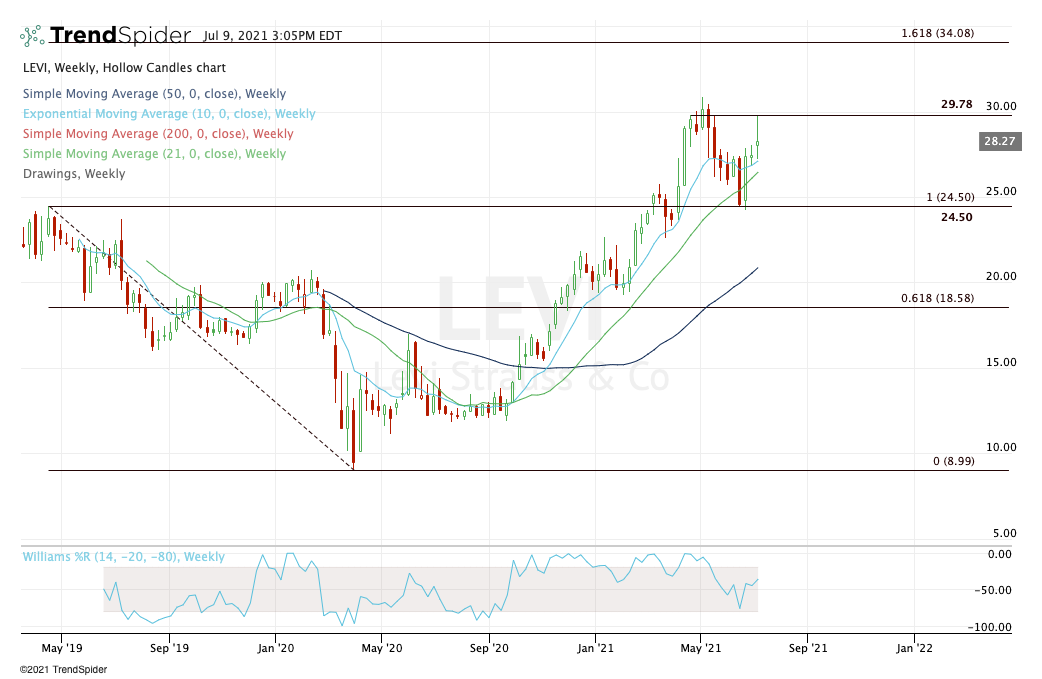Click the 1.618 (34.08) Fibonacci label
The image size is (1042, 679).
coord(938,33)
